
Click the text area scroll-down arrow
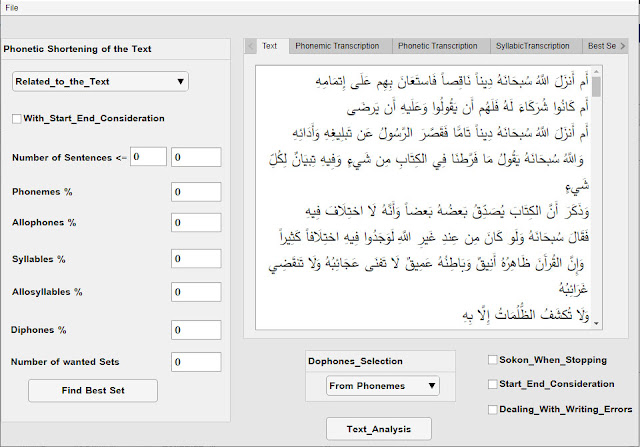(x=596, y=323)
